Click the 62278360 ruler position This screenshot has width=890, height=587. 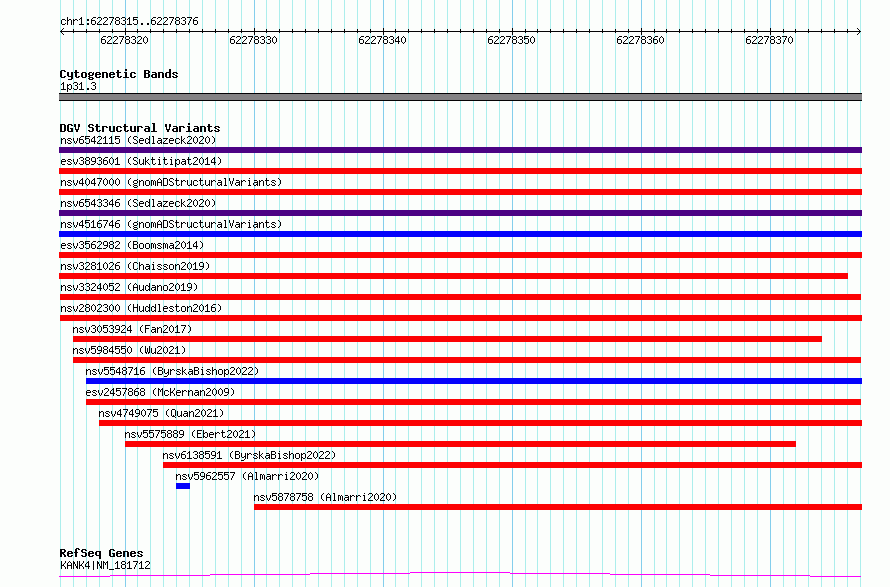(640, 40)
